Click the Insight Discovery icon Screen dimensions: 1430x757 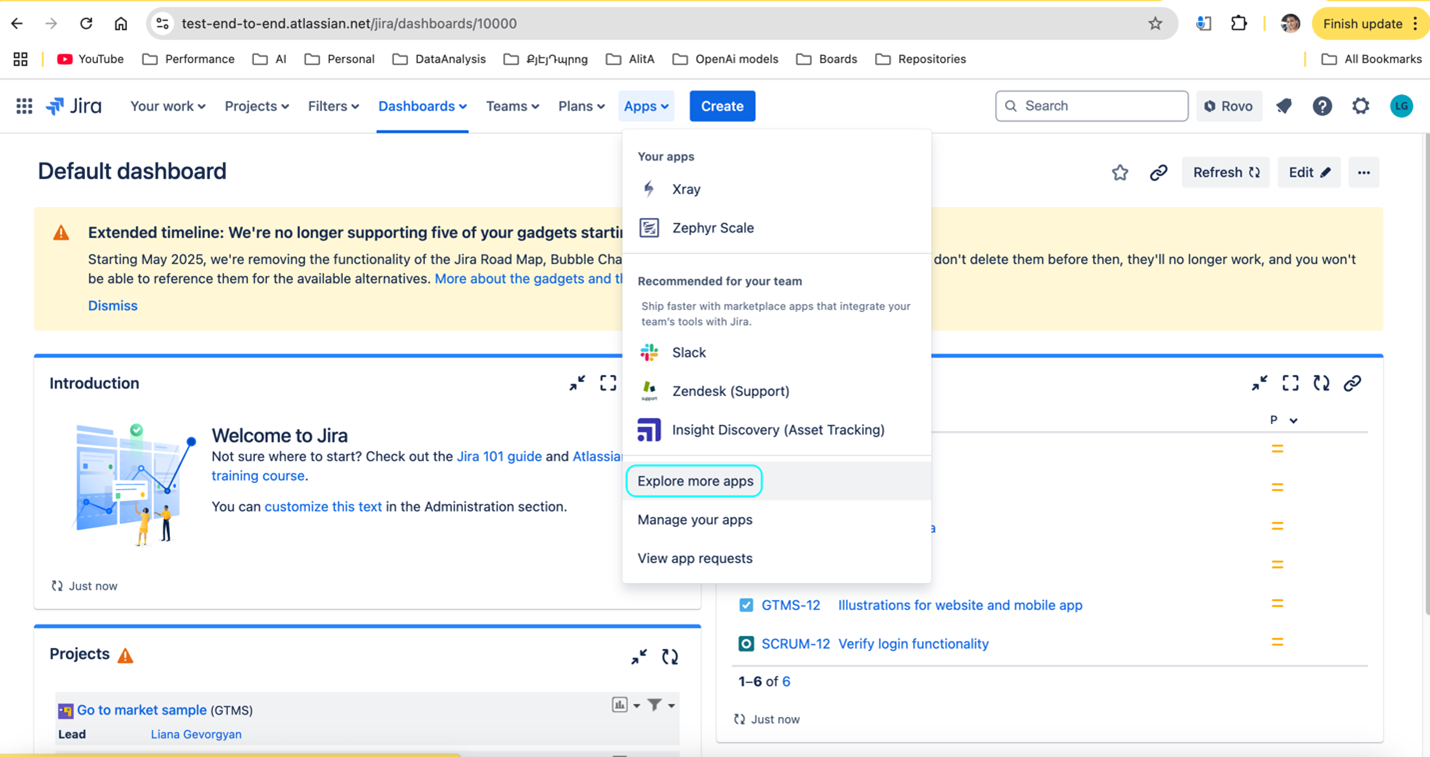point(649,430)
